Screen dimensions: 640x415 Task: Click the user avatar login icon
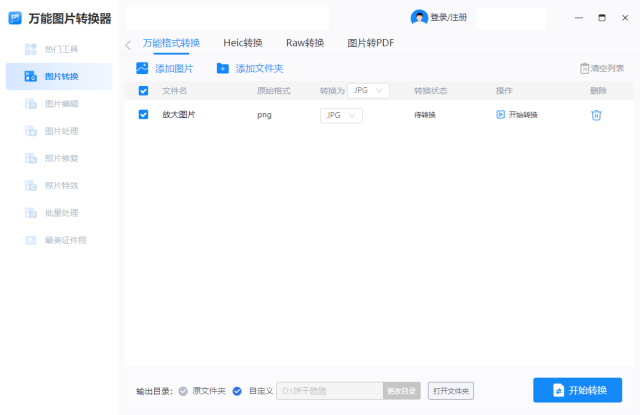419,17
